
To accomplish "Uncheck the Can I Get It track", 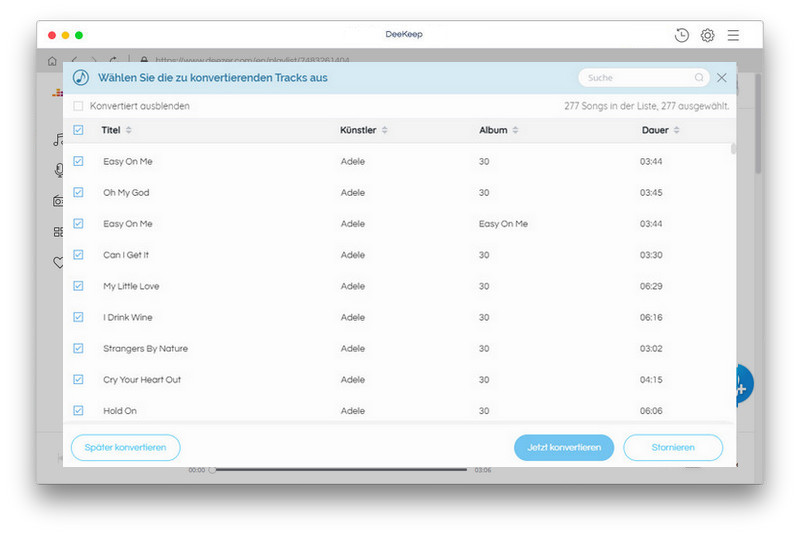I will tap(78, 254).
